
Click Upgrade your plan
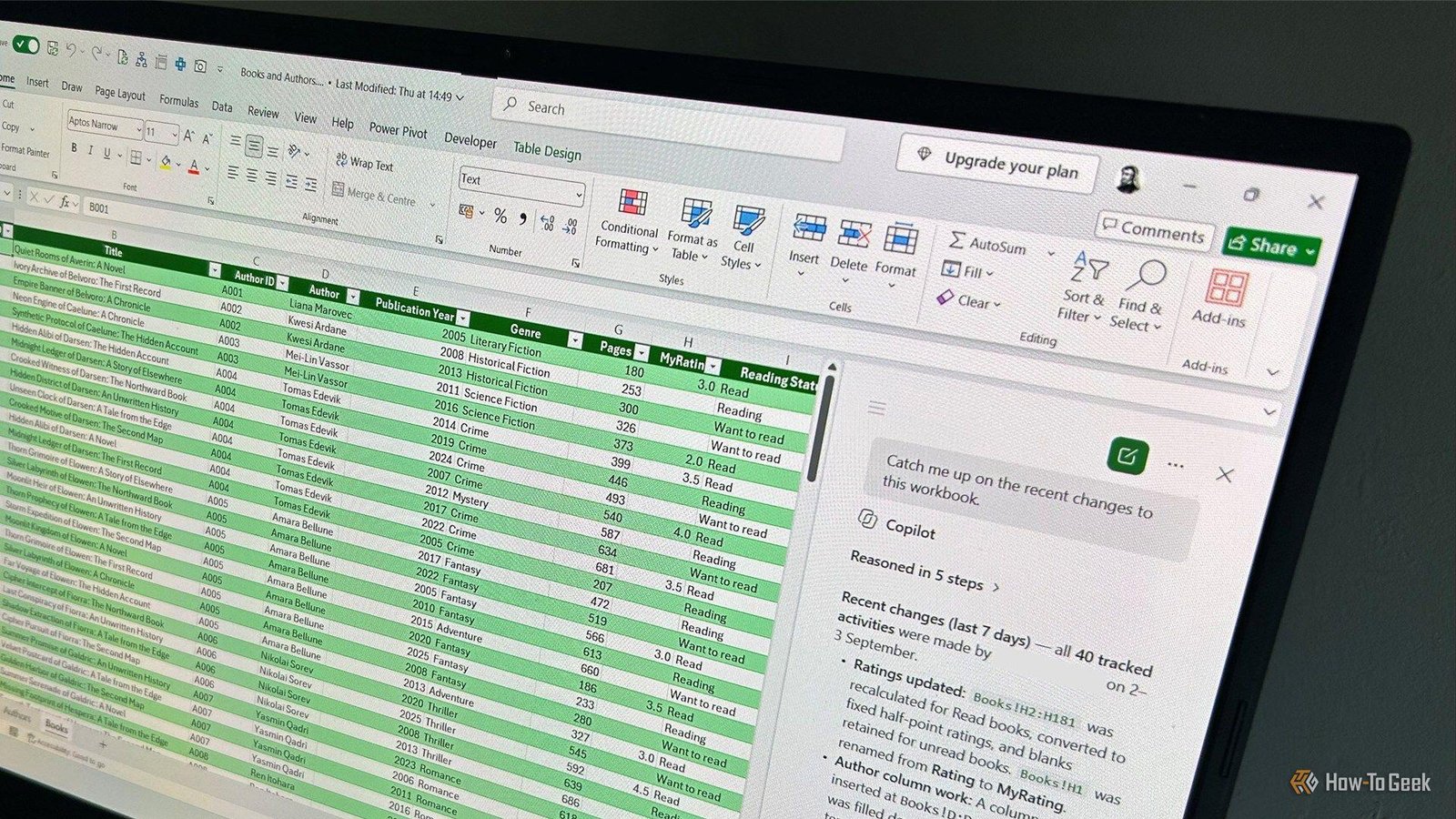pyautogui.click(x=998, y=165)
